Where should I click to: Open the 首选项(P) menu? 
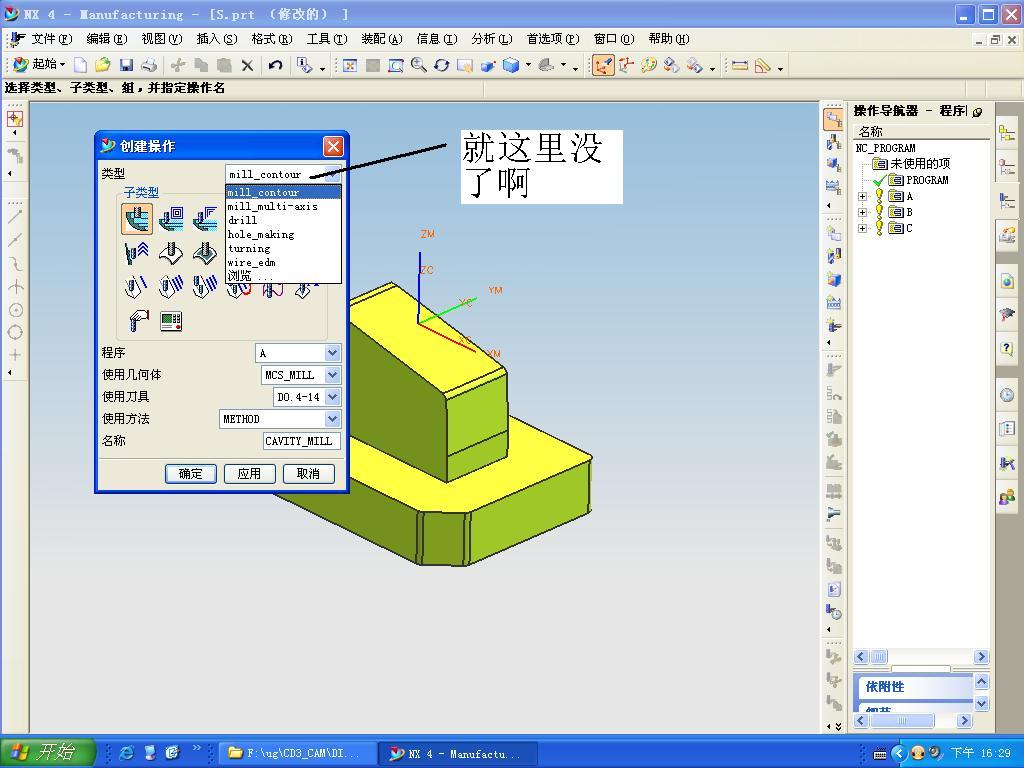(x=552, y=39)
